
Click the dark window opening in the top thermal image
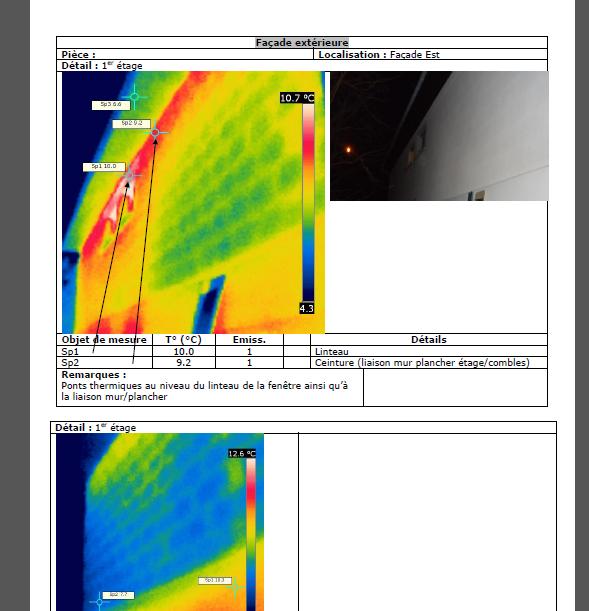click(210, 302)
